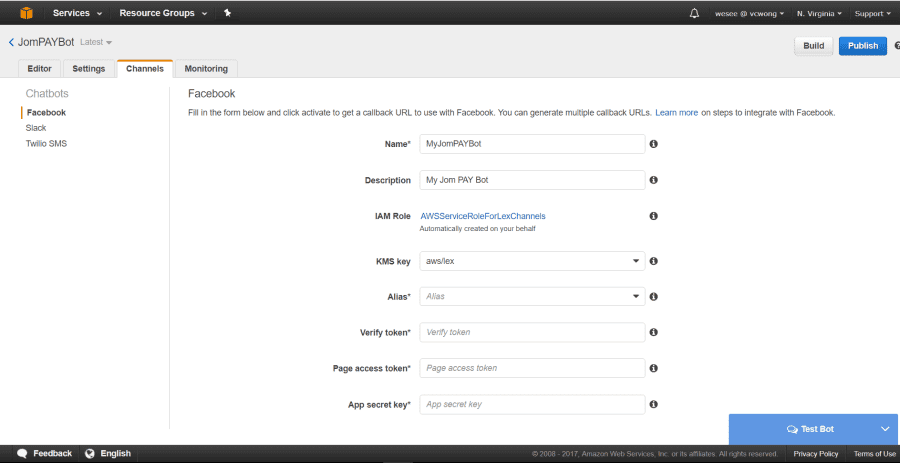Viewport: 900px width, 463px height.
Task: Open the Services menu
Action: coord(77,13)
